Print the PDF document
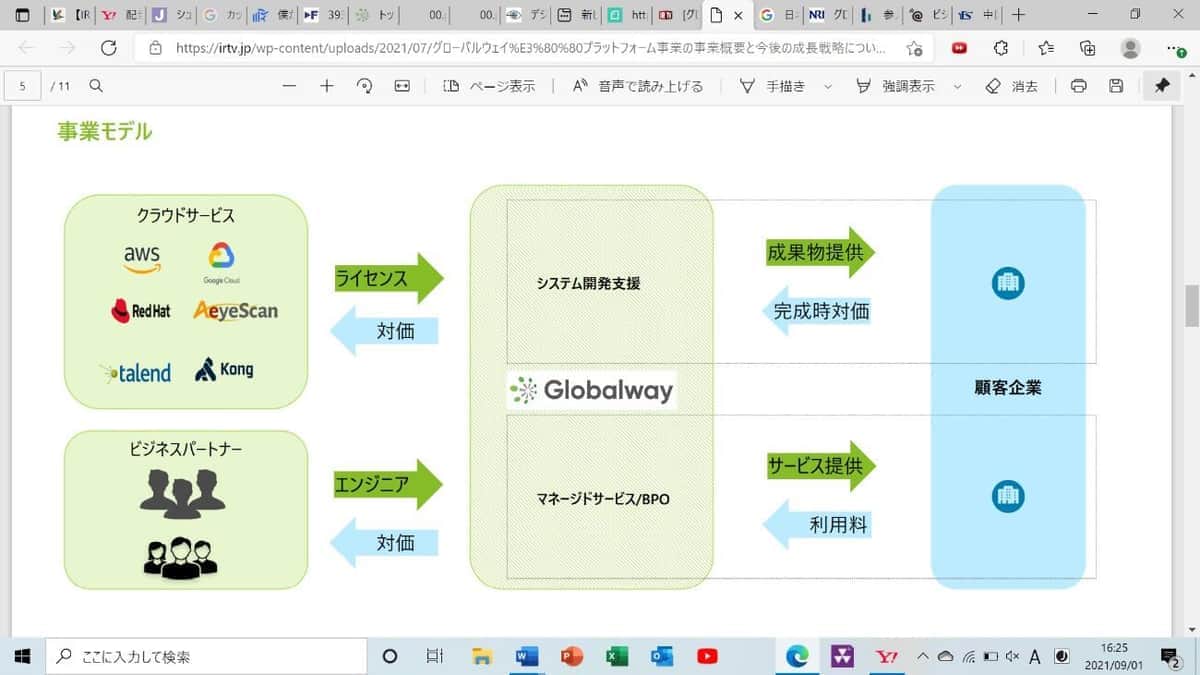 pyautogui.click(x=1078, y=86)
